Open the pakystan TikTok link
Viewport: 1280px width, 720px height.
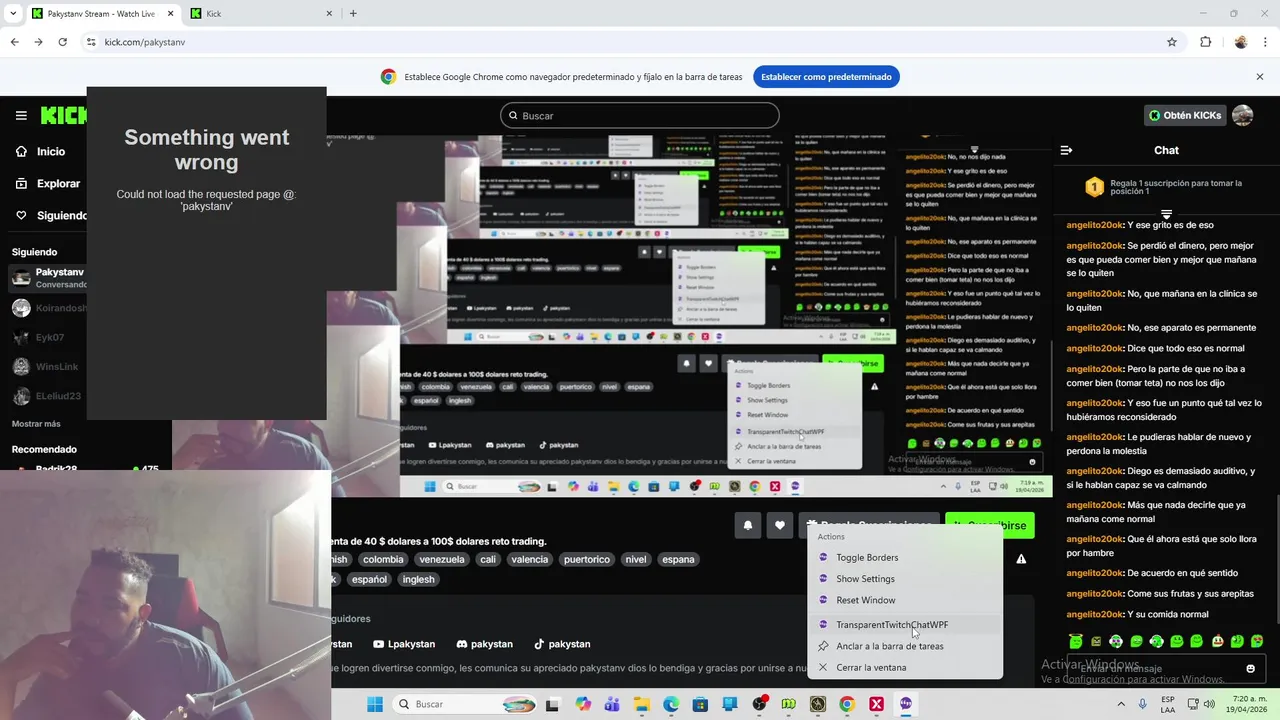562,644
